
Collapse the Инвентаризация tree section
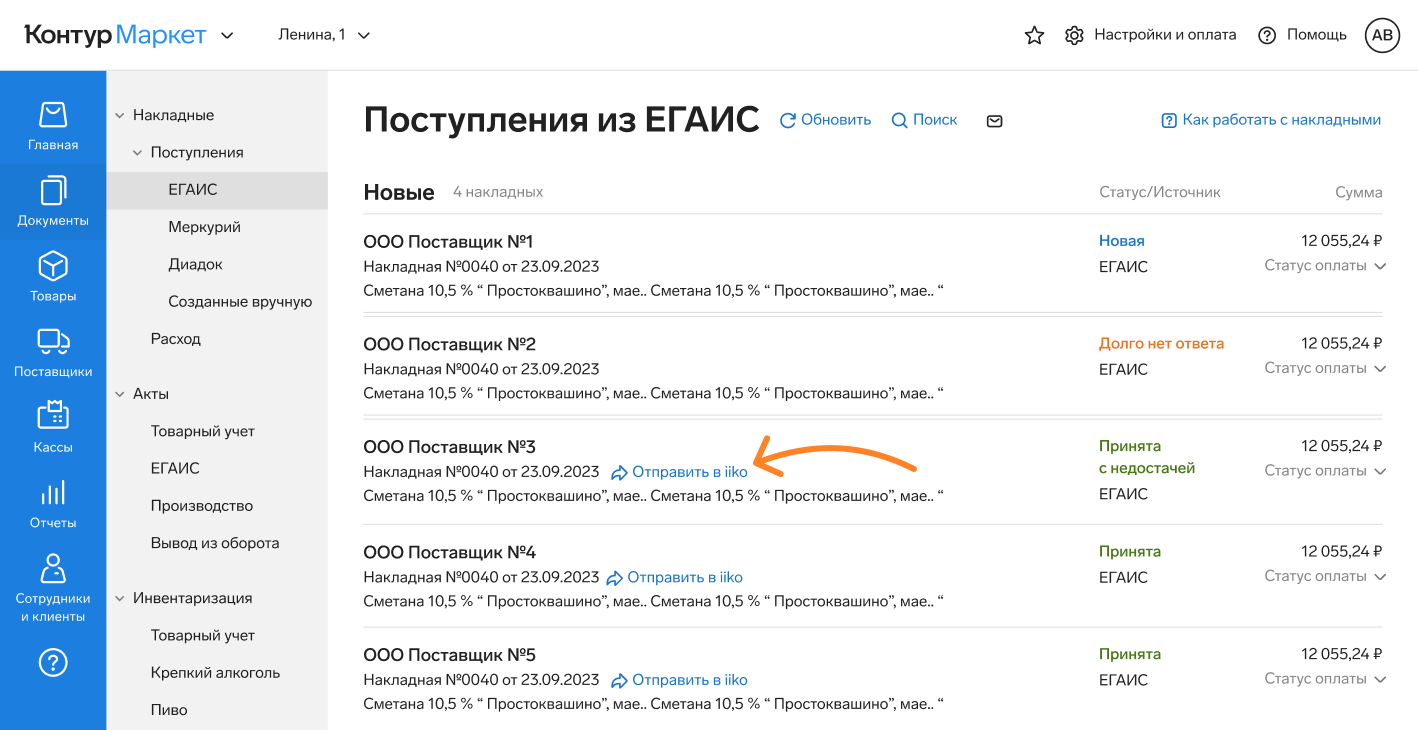pyautogui.click(x=120, y=598)
